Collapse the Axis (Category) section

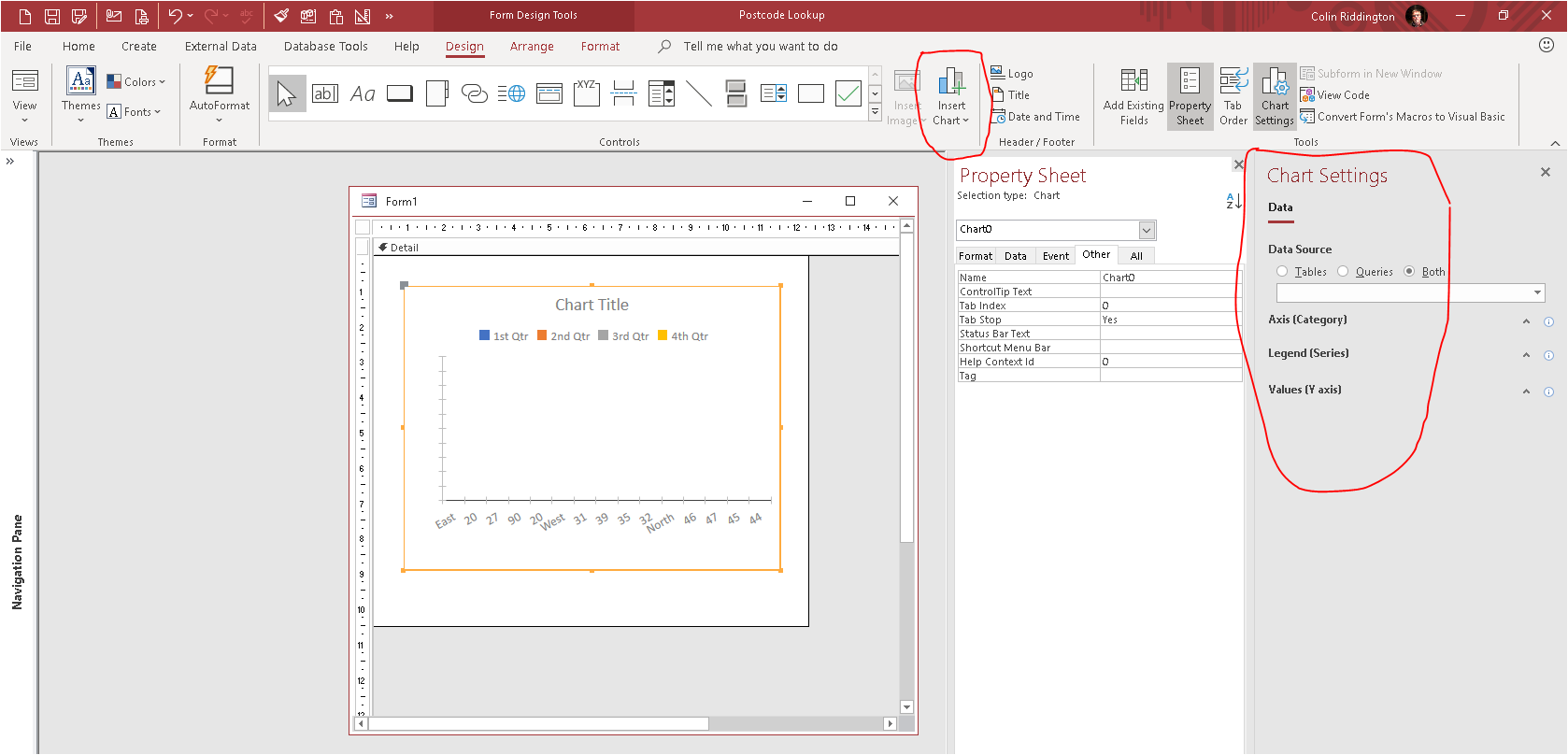click(x=1526, y=321)
